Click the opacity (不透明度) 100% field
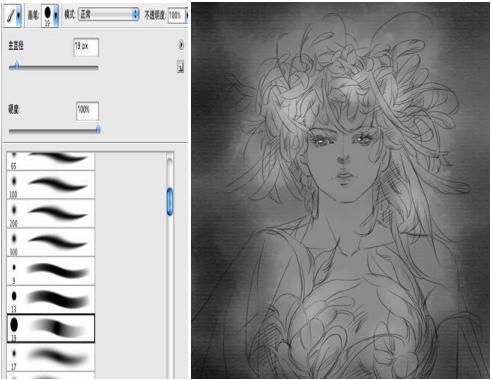The height and width of the screenshot is (380, 491). [176, 15]
